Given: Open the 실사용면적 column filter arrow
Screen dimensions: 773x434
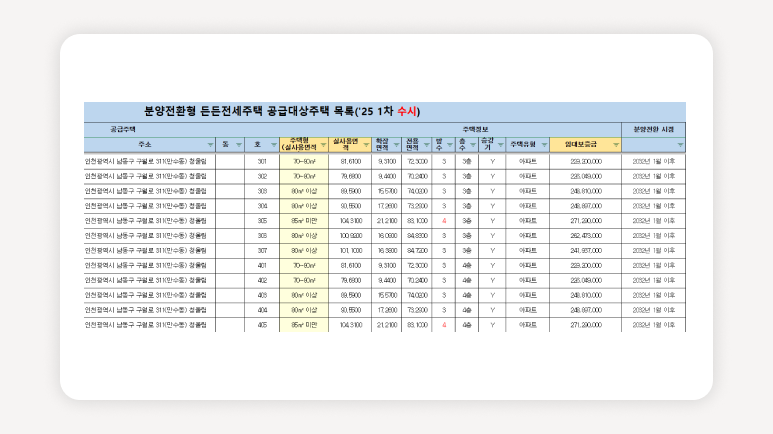Looking at the screenshot, I should click(x=366, y=145).
